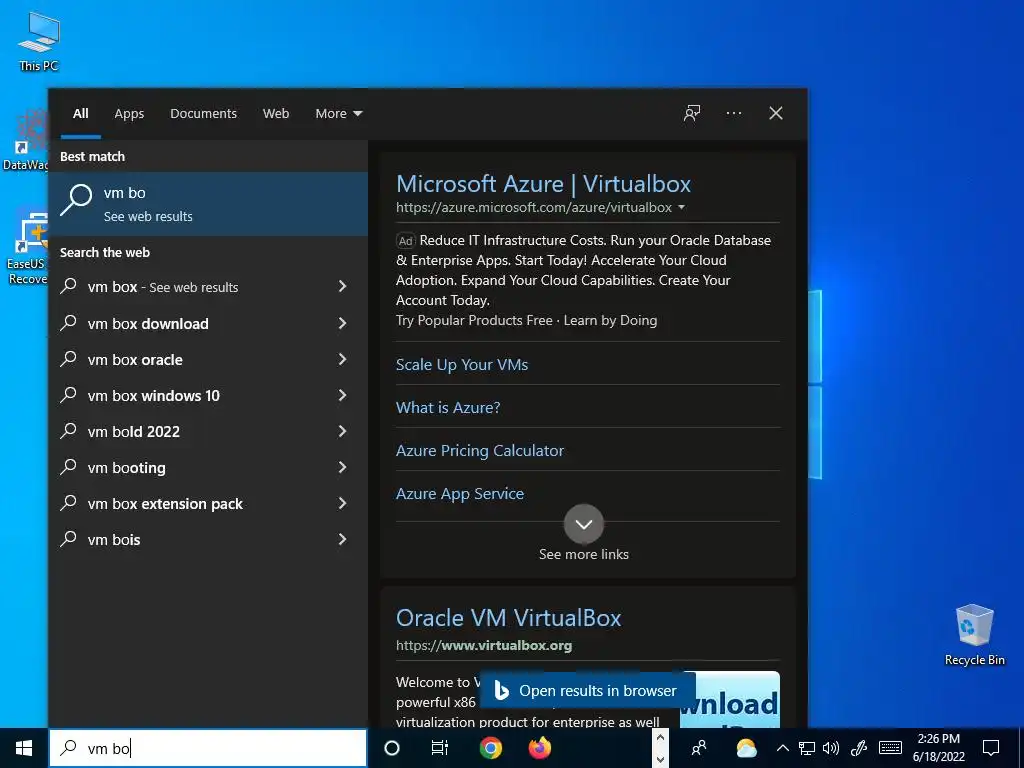Open the three-dot options menu in search panel
This screenshot has height=768, width=1024.
click(734, 114)
